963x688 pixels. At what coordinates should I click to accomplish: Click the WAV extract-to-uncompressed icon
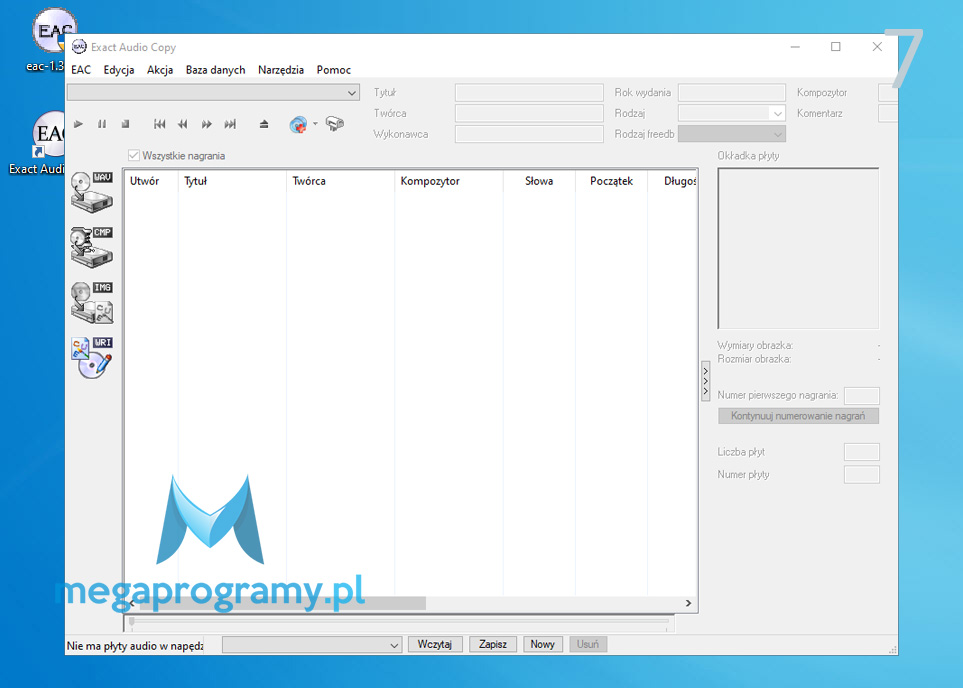(x=92, y=190)
